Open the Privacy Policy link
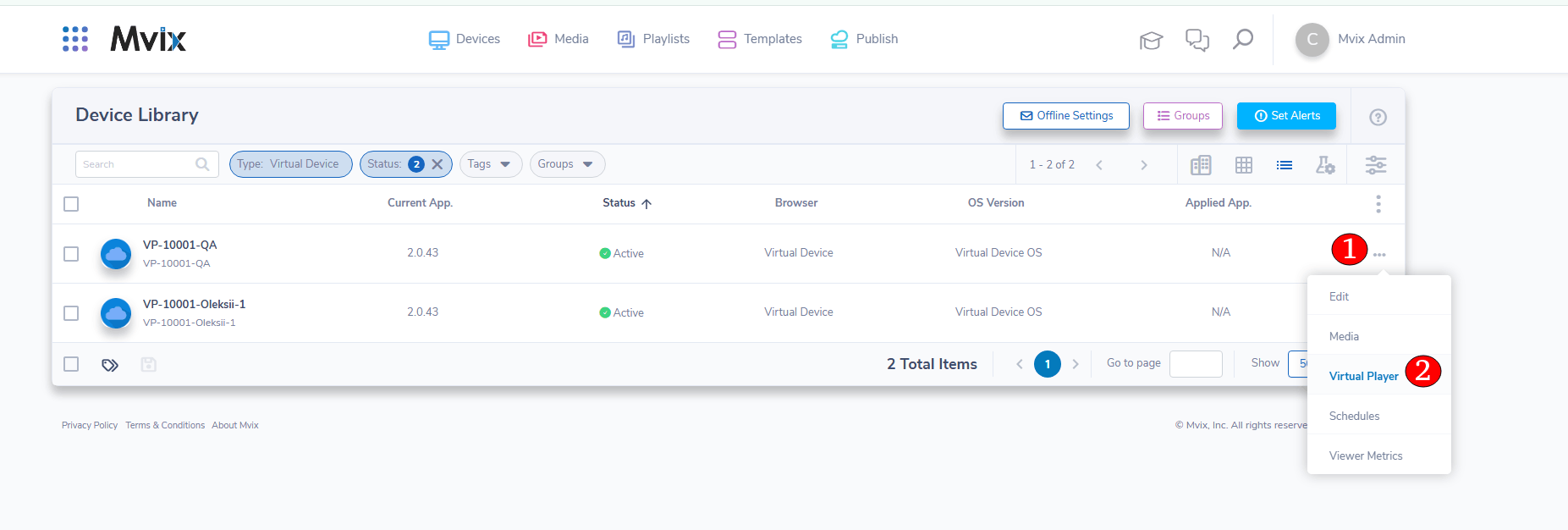 [90, 425]
